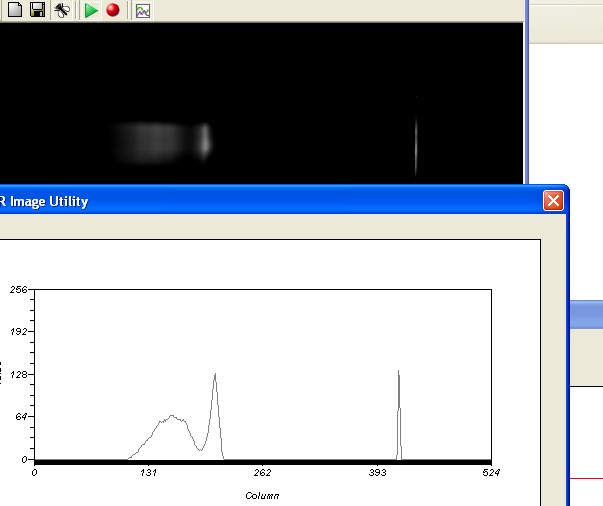The width and height of the screenshot is (603, 506).
Task: Click the 'Column' axis label
Action: pos(262,496)
